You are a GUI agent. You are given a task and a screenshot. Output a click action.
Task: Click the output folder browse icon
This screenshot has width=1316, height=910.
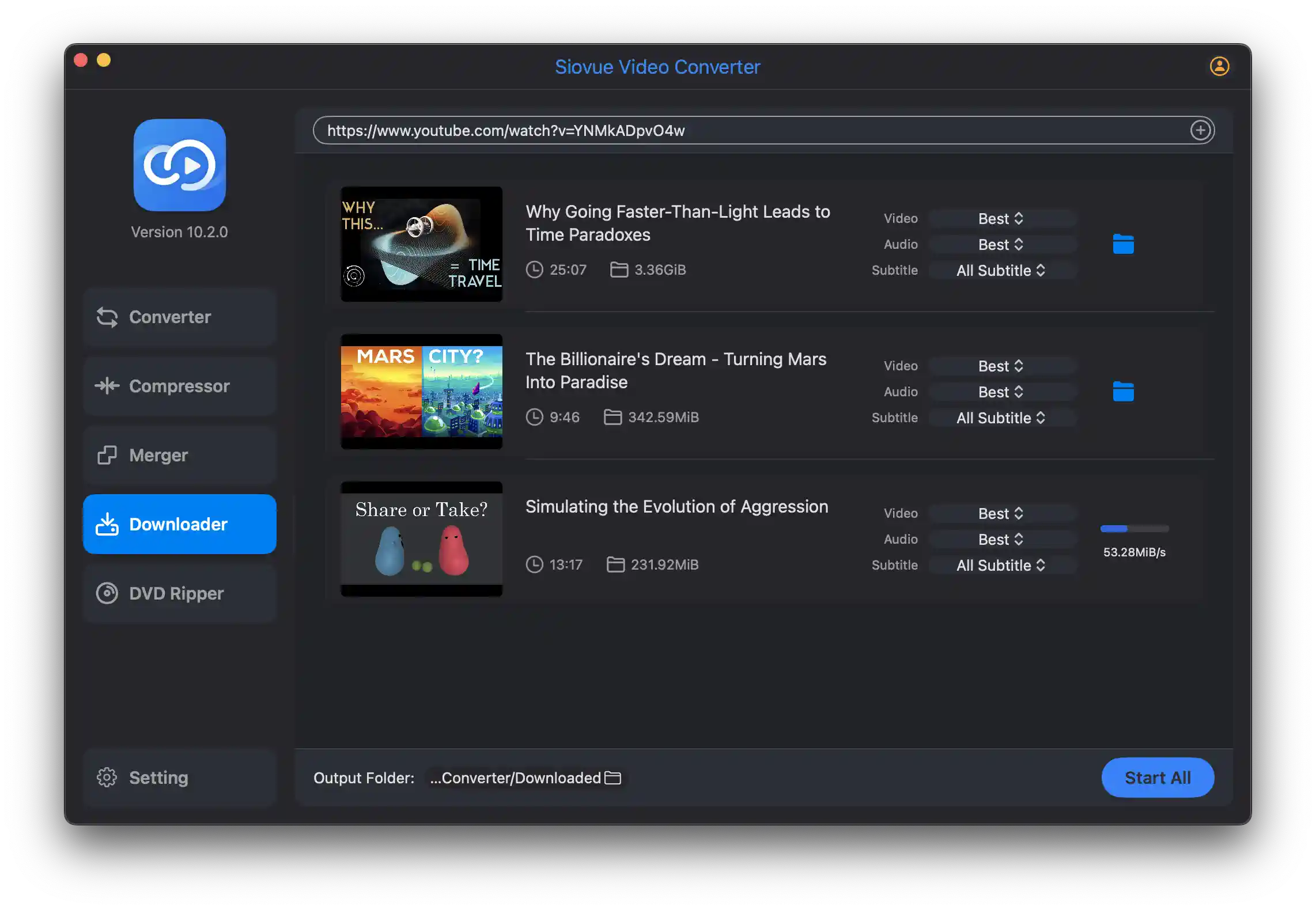(x=612, y=778)
